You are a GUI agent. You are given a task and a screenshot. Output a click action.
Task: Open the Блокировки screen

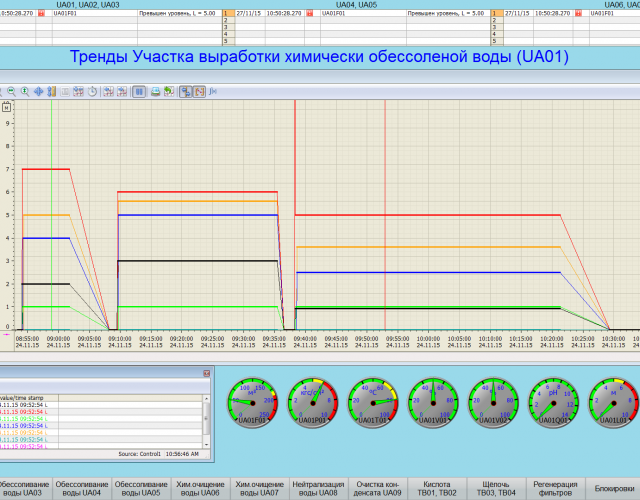click(615, 487)
